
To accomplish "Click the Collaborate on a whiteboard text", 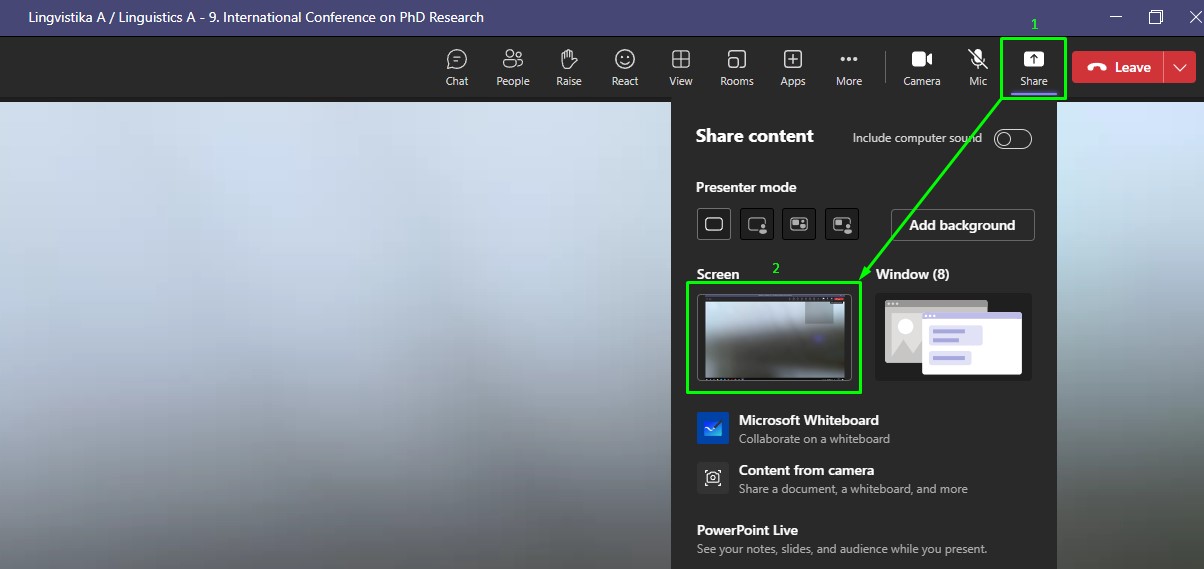I will pyautogui.click(x=814, y=439).
